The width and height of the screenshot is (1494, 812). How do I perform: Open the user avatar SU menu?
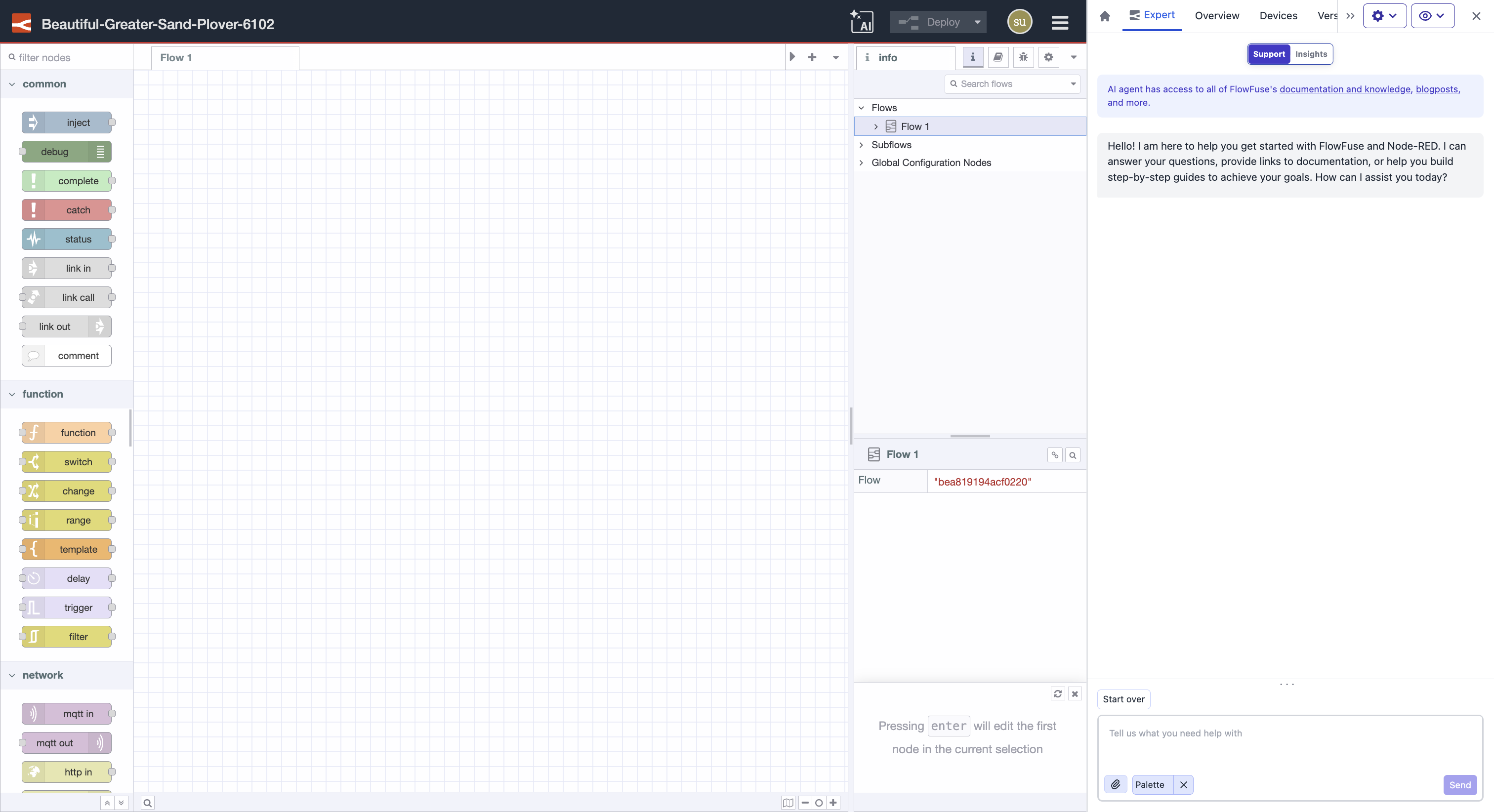click(1020, 22)
